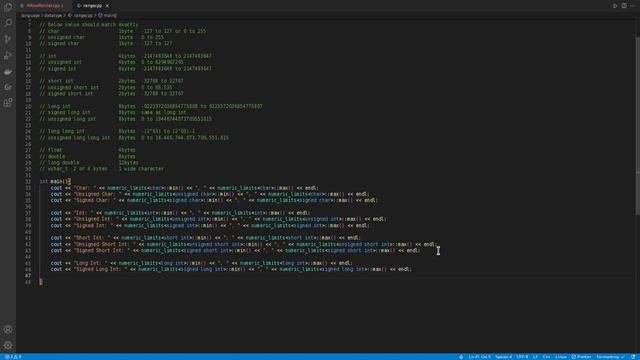This screenshot has width=640, height=360.
Task: Open the Explorer view in activity bar
Action: coord(8,7)
